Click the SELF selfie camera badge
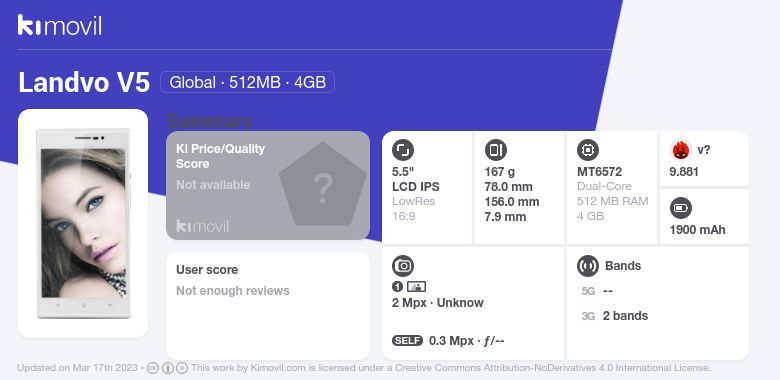This screenshot has width=780, height=380. (x=407, y=341)
